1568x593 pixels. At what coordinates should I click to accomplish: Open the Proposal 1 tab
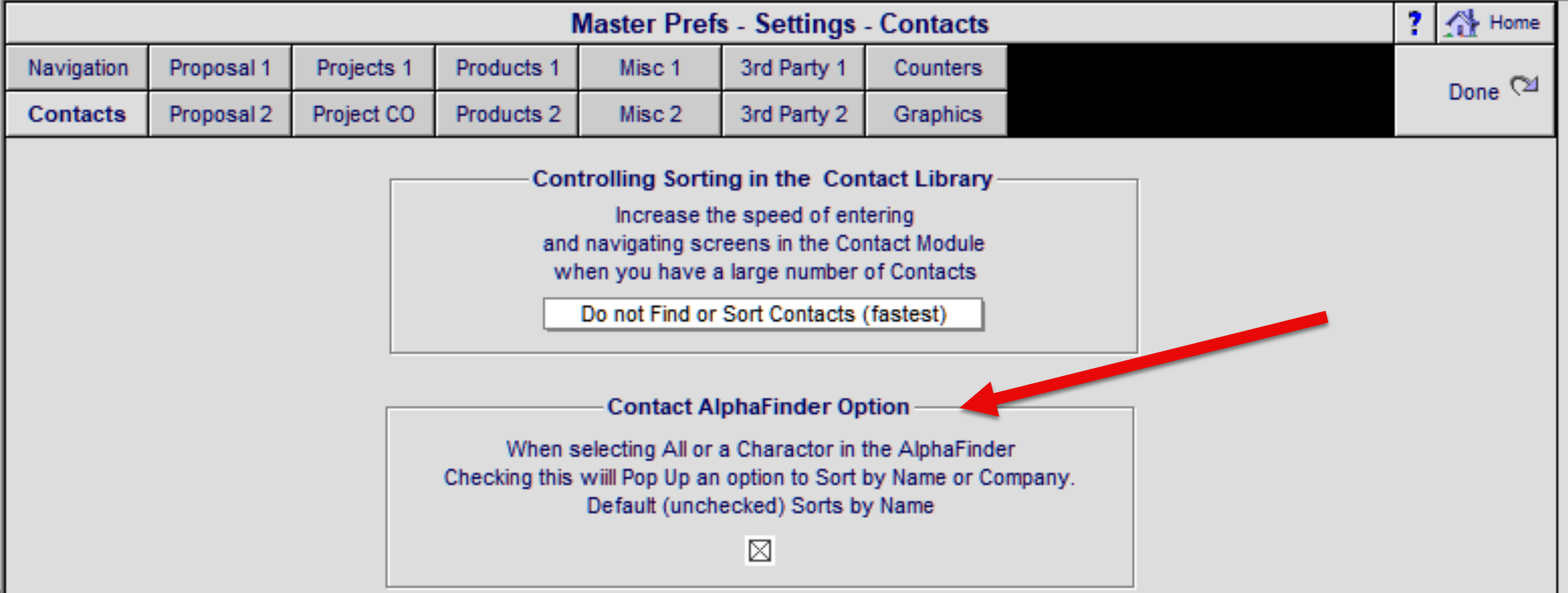click(220, 68)
